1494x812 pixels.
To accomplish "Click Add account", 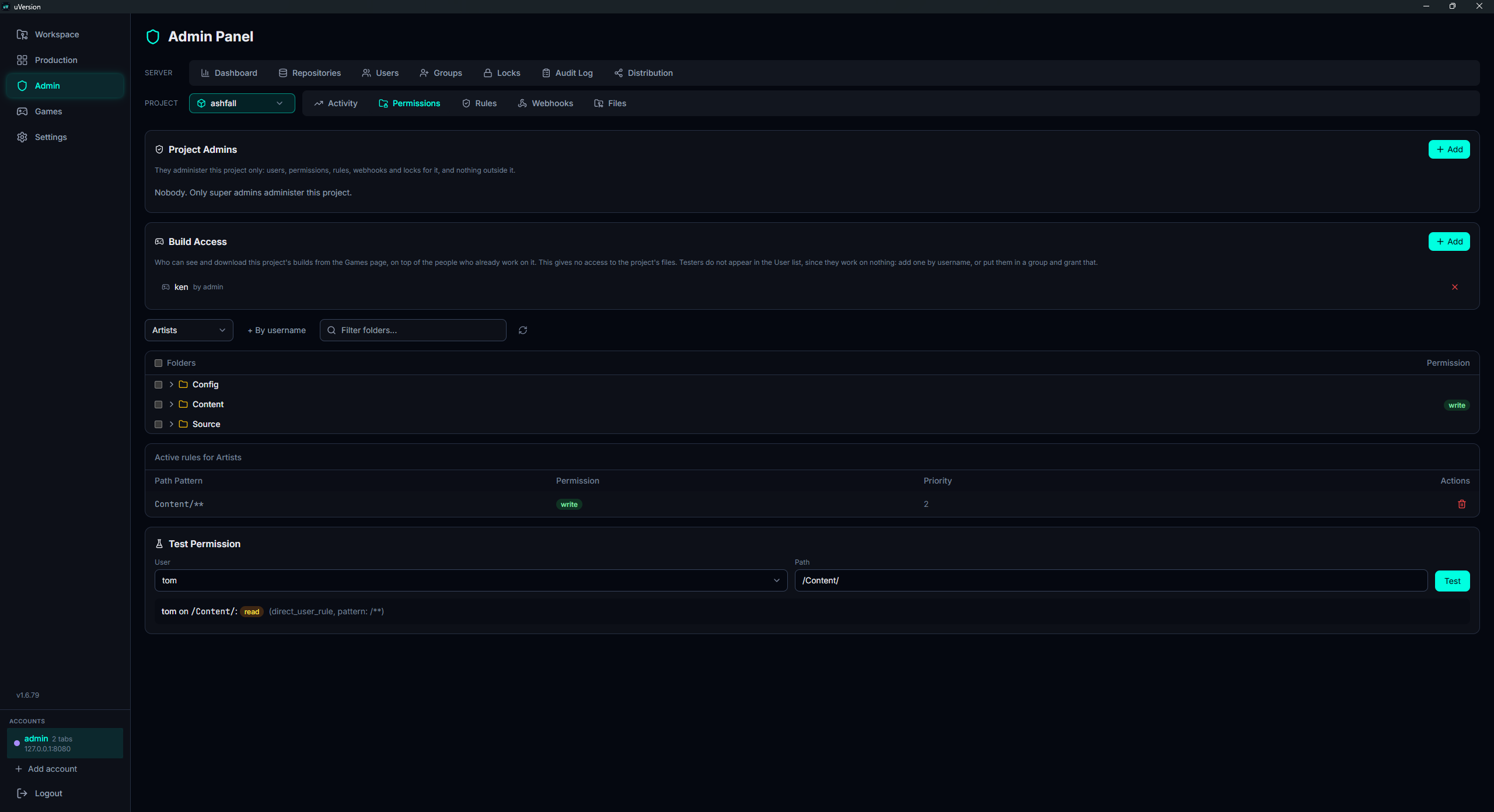I will 46,769.
